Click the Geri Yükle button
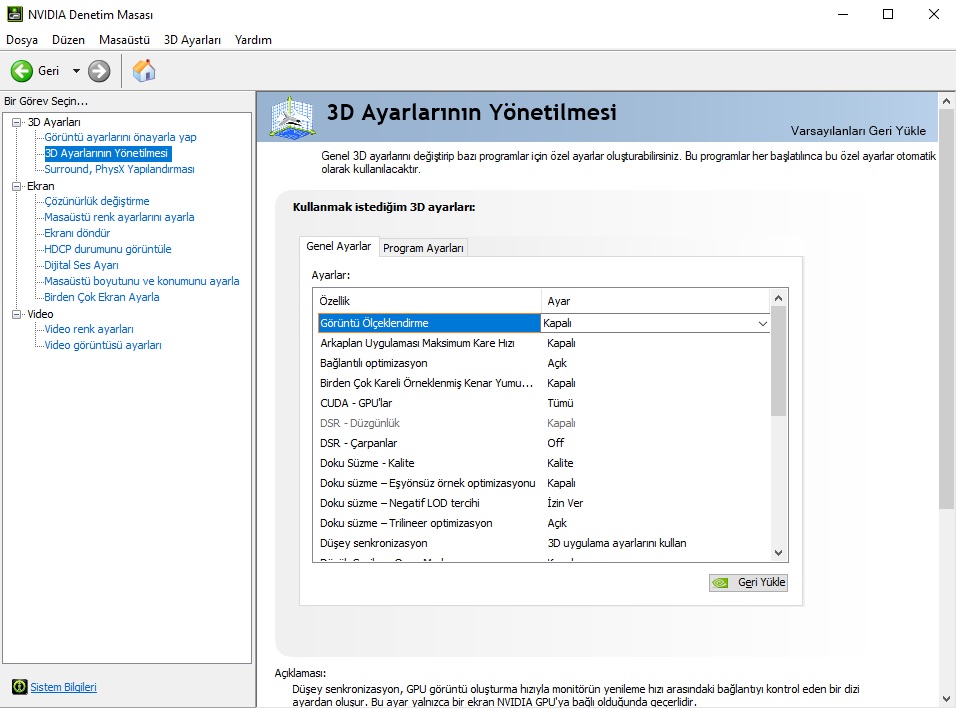 [748, 582]
